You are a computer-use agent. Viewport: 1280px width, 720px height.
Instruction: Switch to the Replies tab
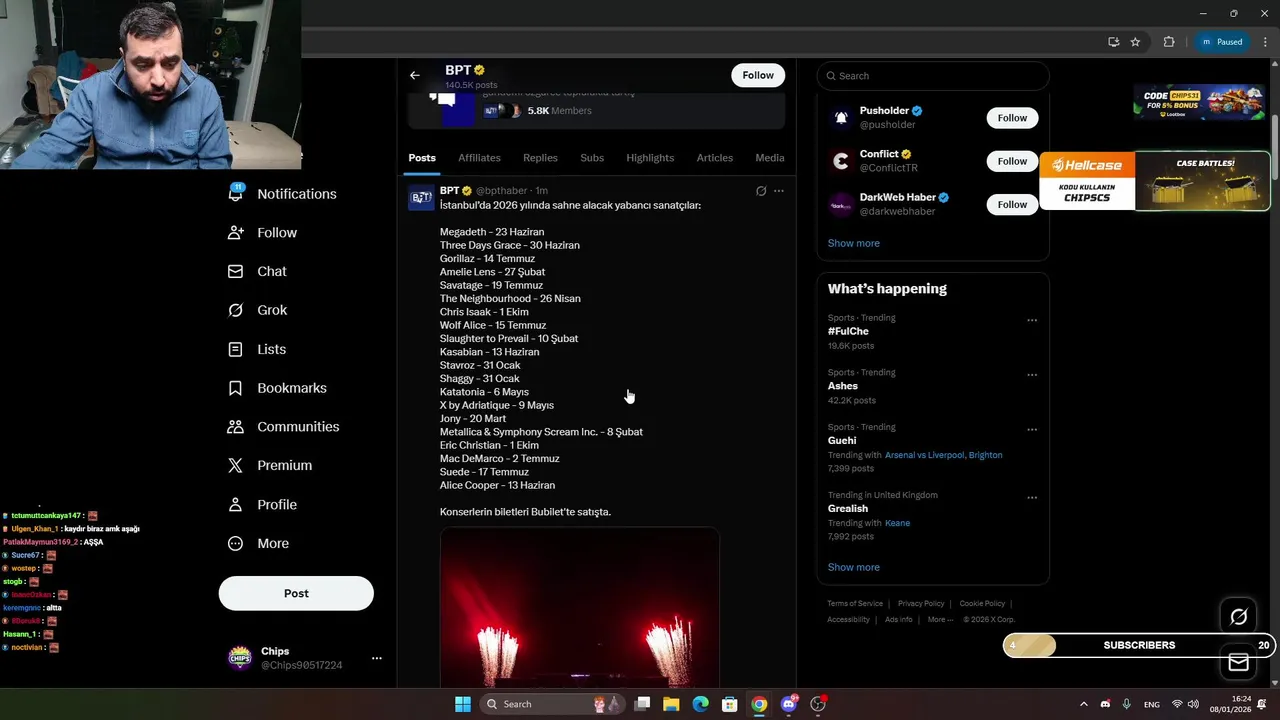click(540, 158)
